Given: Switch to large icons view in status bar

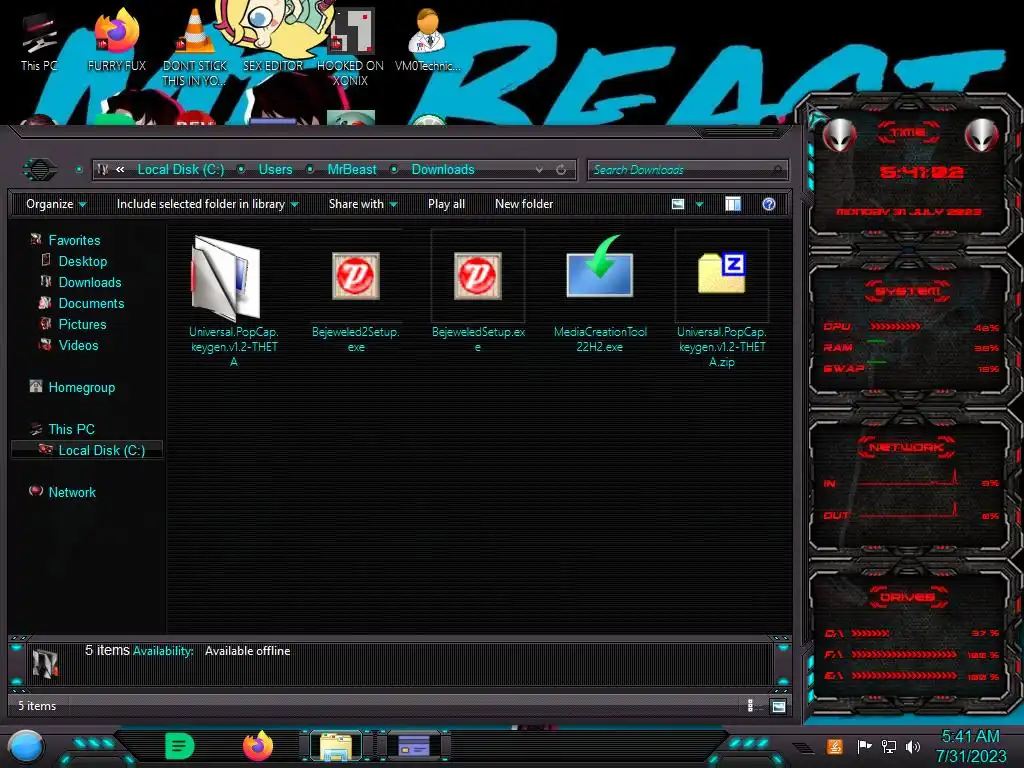Looking at the screenshot, I should [x=778, y=706].
